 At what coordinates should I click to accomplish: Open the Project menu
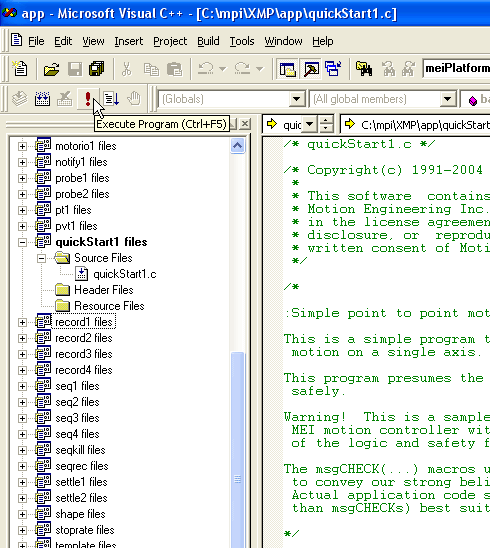[x=170, y=41]
